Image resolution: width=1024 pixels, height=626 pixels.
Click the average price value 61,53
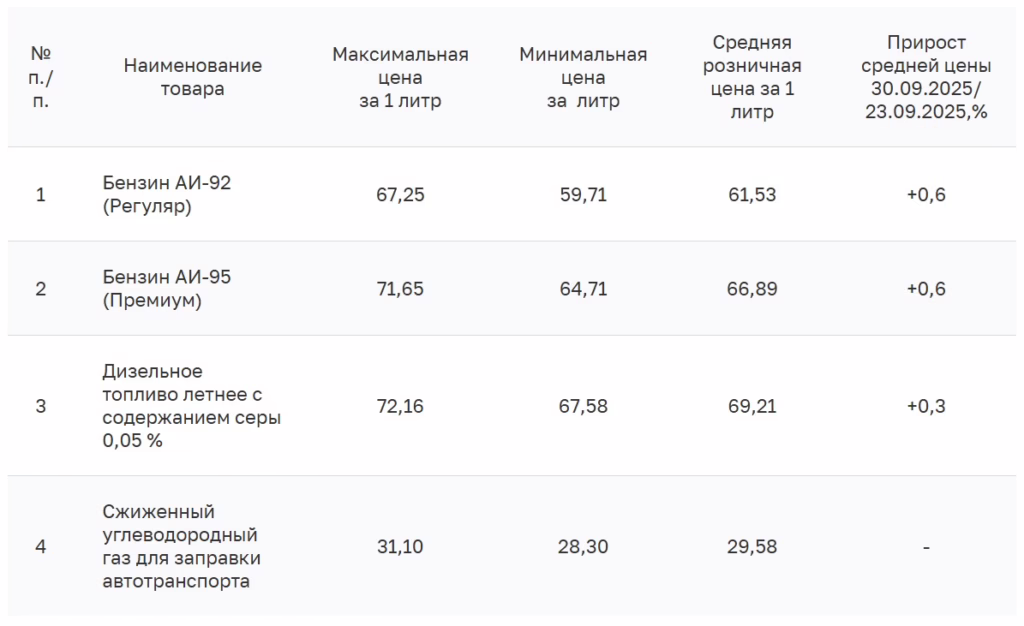pos(752,195)
